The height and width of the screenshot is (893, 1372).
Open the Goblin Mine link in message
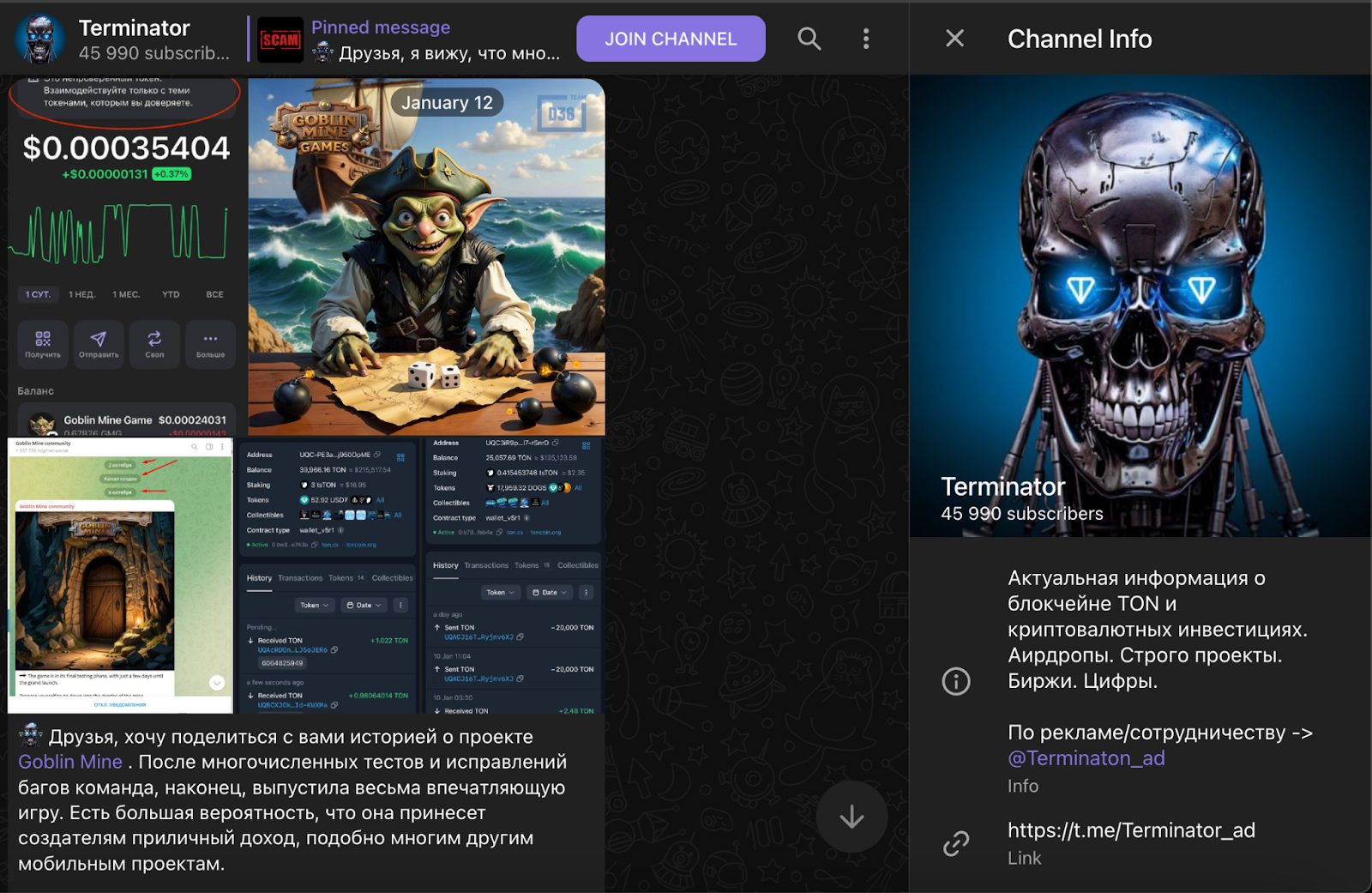point(70,762)
